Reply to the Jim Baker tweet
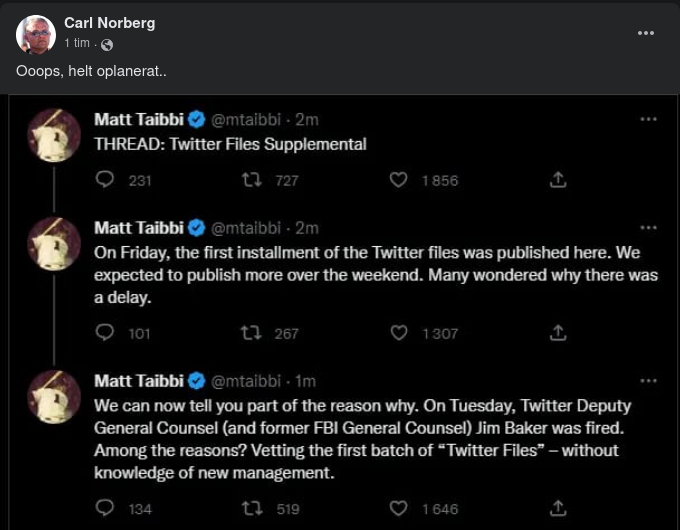Screen dimensions: 680x530 point(105,508)
